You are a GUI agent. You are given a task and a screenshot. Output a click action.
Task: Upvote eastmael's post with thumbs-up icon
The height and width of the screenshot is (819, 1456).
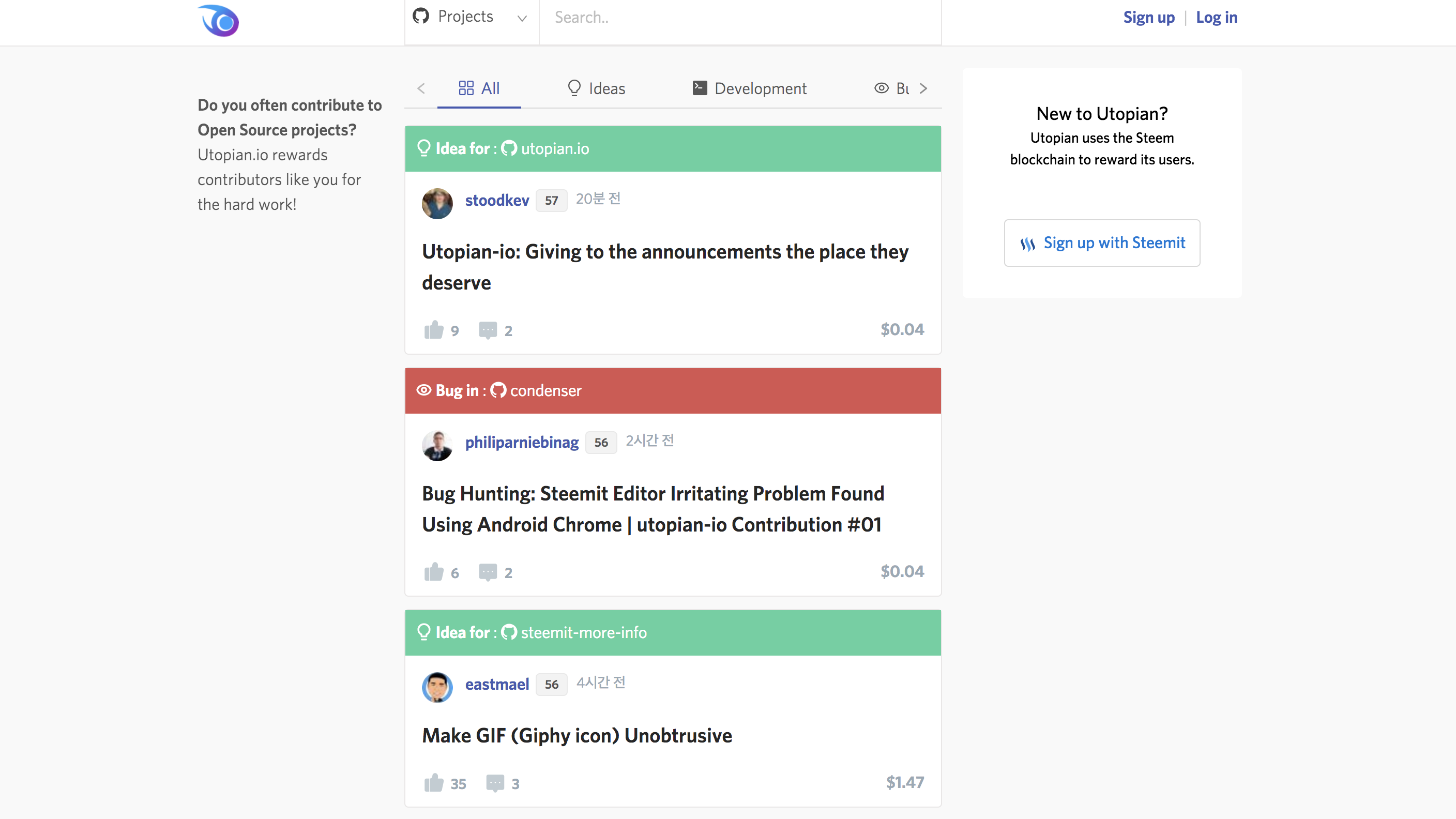433,783
